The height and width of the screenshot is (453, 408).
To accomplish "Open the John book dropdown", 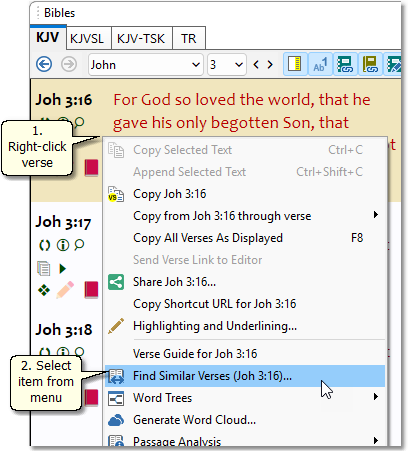I will (x=146, y=65).
